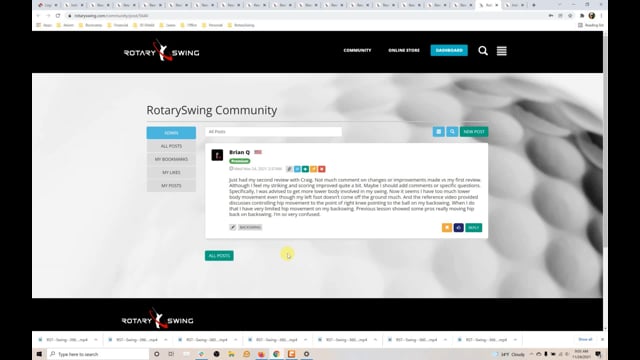Expand the ID Shield bookmarks folder
The width and height of the screenshot is (640, 360).
tap(144, 25)
